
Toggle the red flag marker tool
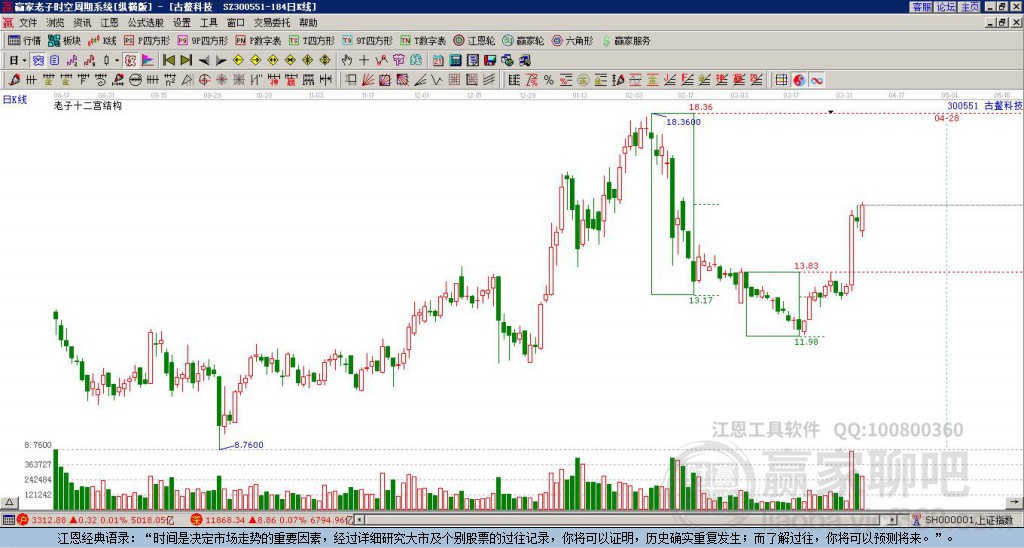(148, 60)
